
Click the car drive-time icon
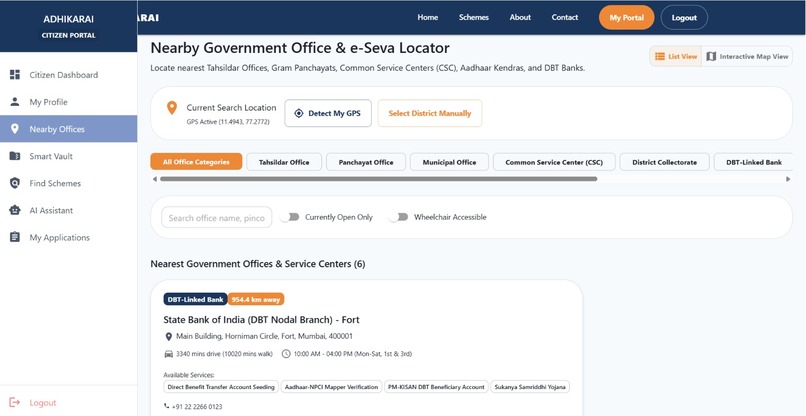click(x=168, y=354)
